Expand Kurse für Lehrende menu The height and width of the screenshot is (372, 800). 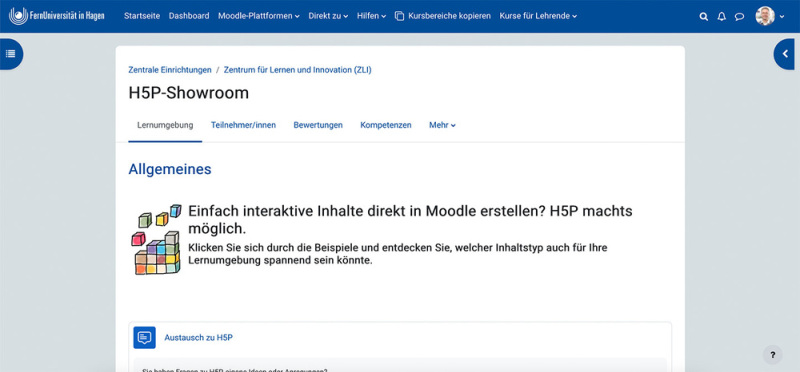(x=538, y=16)
